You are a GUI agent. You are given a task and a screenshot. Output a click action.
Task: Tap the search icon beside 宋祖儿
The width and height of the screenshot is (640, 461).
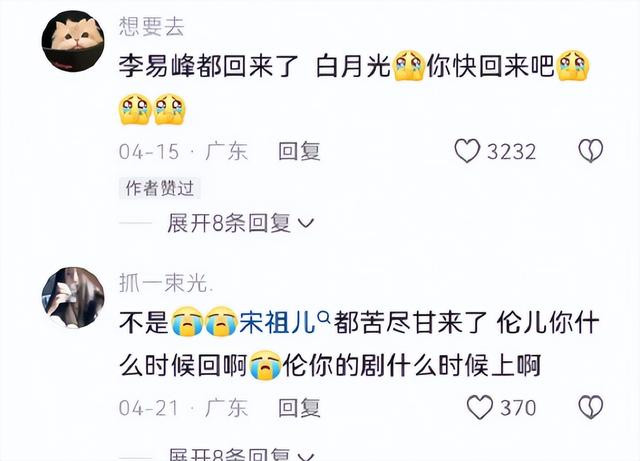click(324, 316)
